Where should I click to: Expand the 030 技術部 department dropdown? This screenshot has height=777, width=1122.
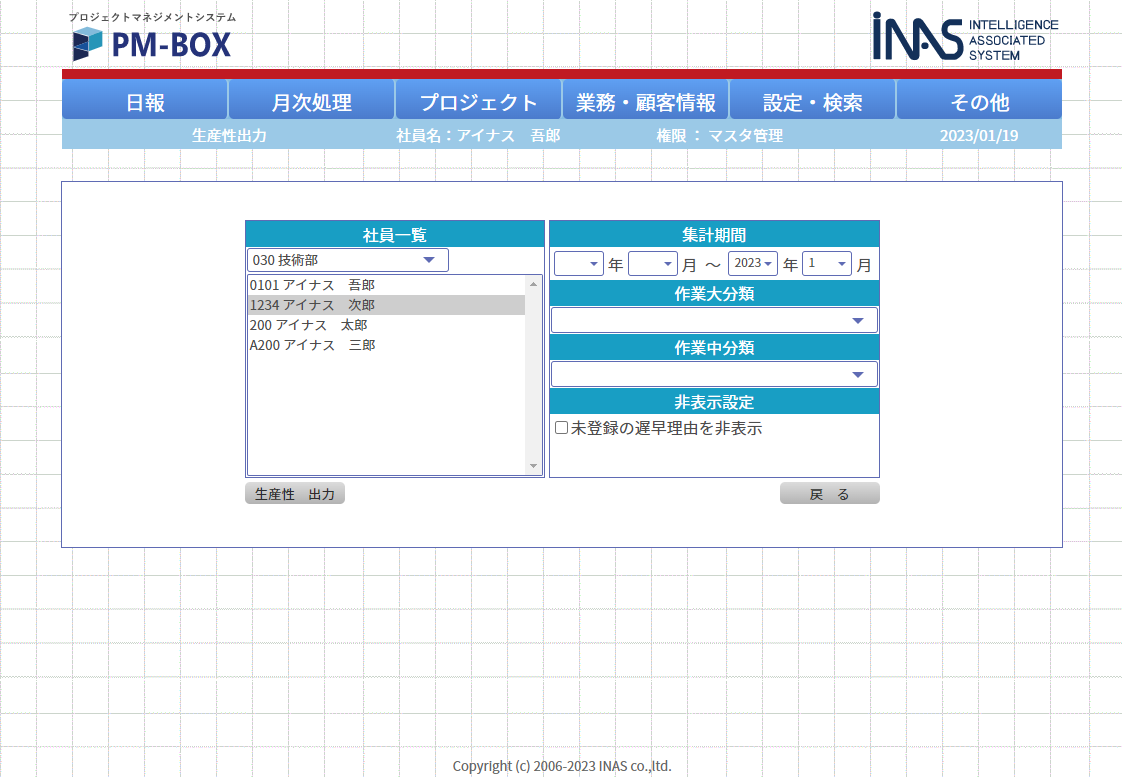pyautogui.click(x=348, y=260)
